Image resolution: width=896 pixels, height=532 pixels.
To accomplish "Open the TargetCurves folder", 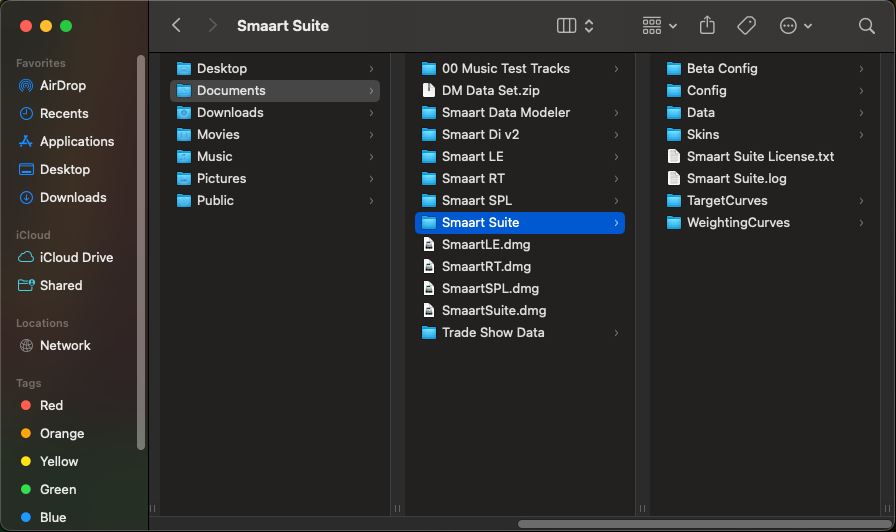I will click(x=765, y=201).
